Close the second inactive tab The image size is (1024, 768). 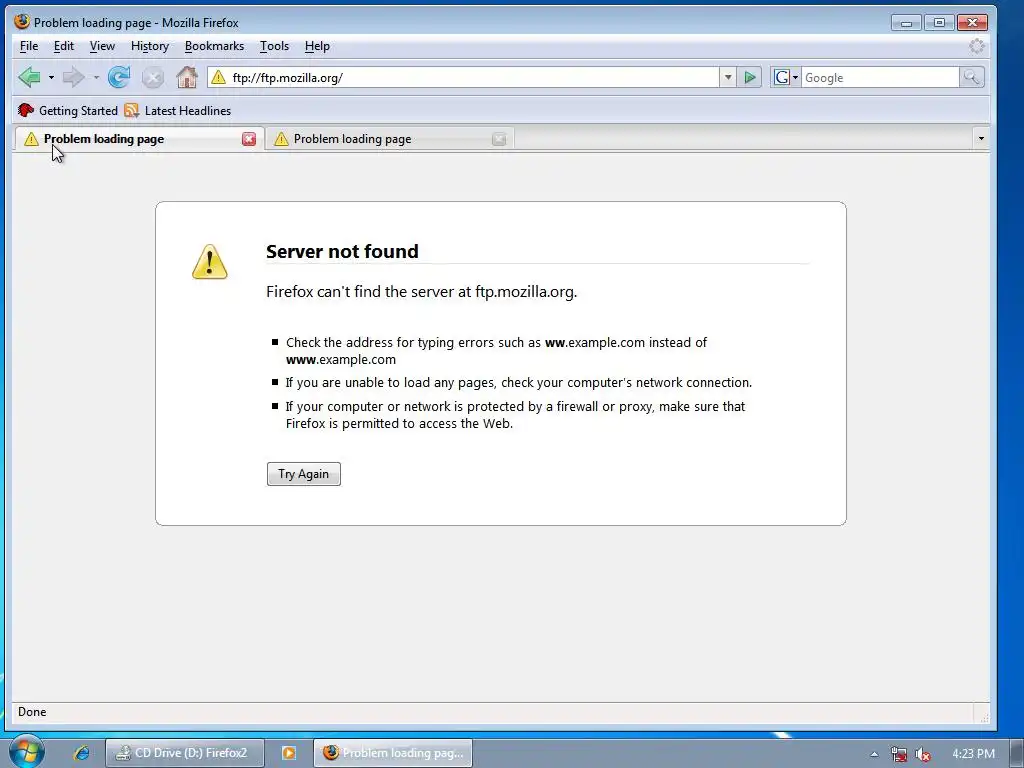coord(499,139)
